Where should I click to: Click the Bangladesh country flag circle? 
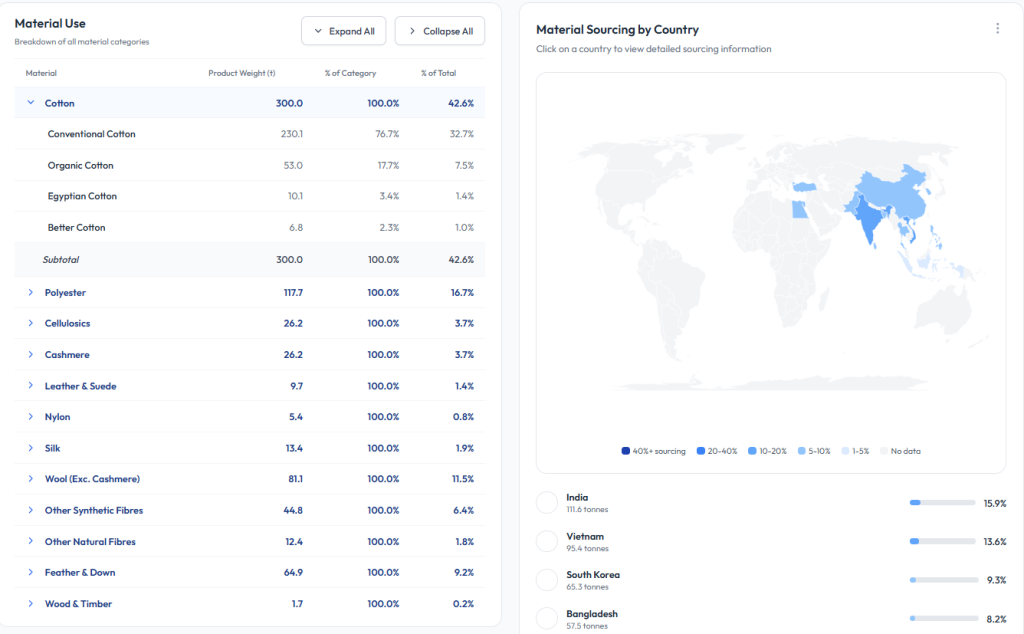[x=547, y=618]
